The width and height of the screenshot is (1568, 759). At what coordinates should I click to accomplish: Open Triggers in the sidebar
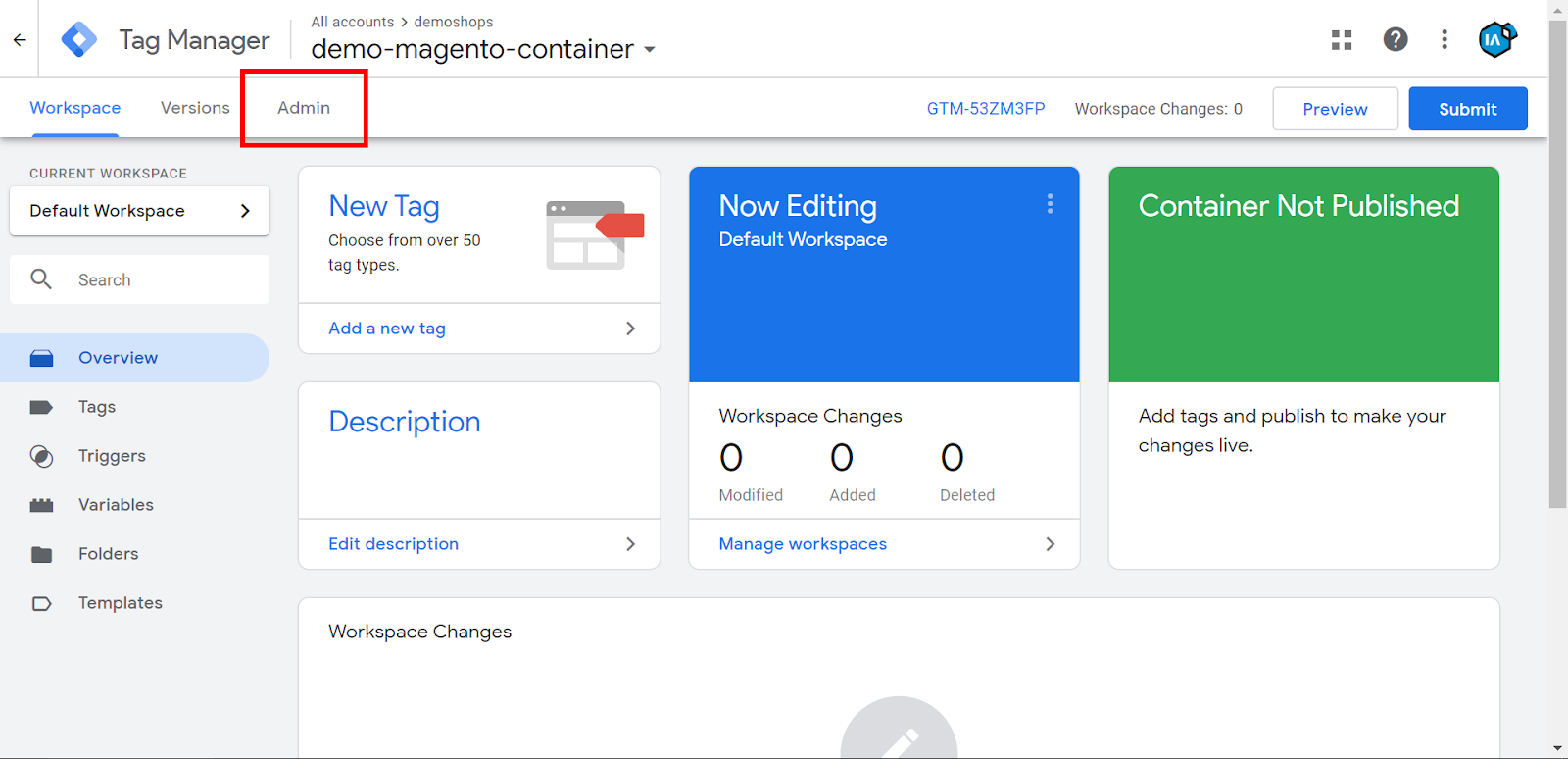(112, 456)
